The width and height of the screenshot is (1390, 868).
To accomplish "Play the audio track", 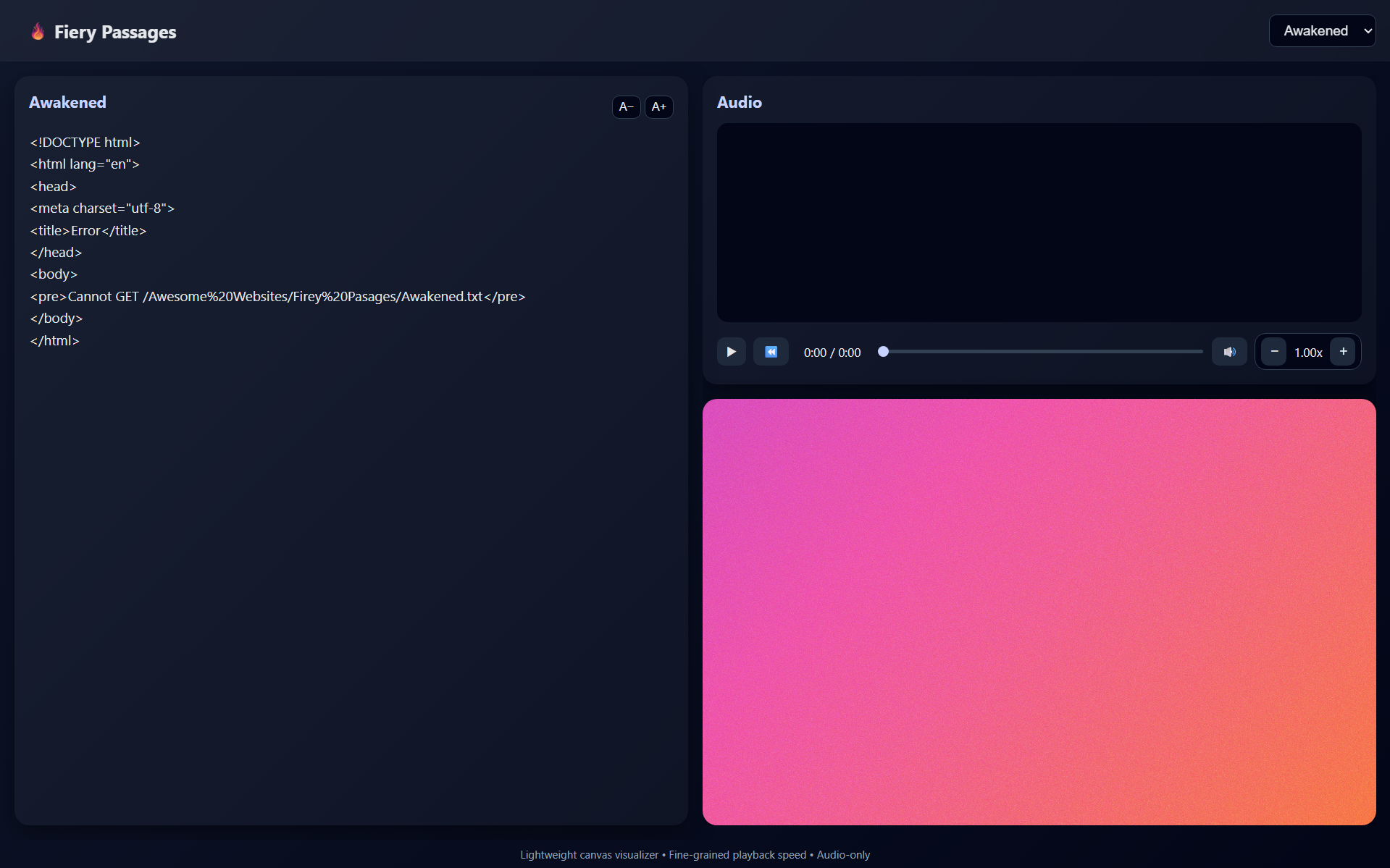I will pyautogui.click(x=731, y=352).
